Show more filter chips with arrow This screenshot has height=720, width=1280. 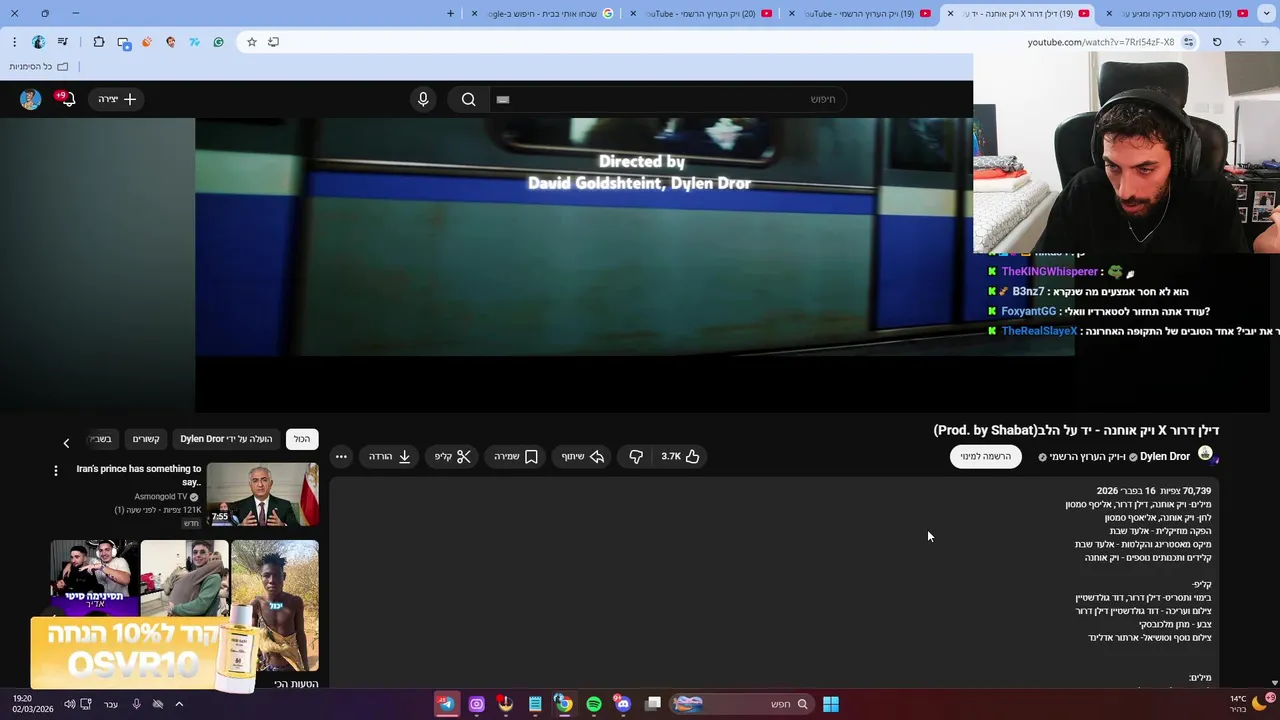pos(66,443)
